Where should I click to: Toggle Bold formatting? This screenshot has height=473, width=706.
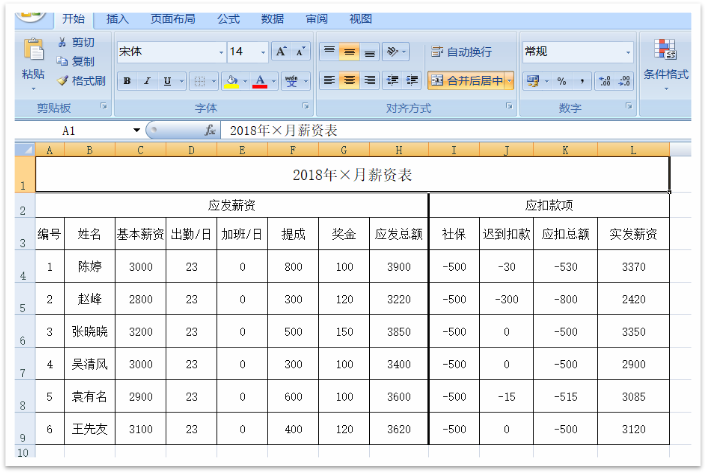click(127, 81)
